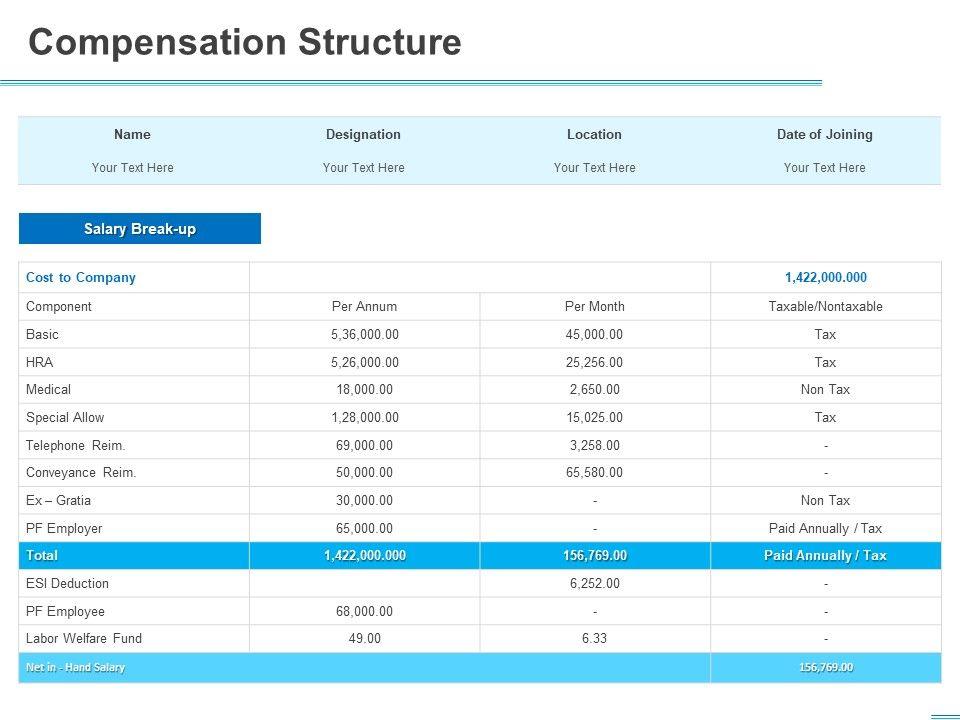Viewport: 960px width, 720px height.
Task: Click the Salary Break-up button
Action: point(140,229)
